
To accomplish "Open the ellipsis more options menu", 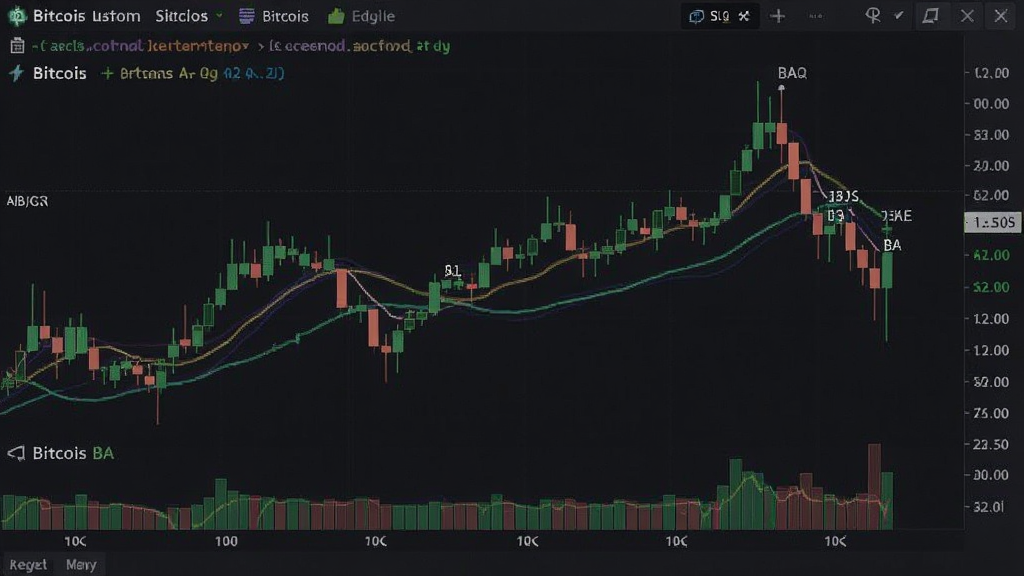I will pos(815,16).
